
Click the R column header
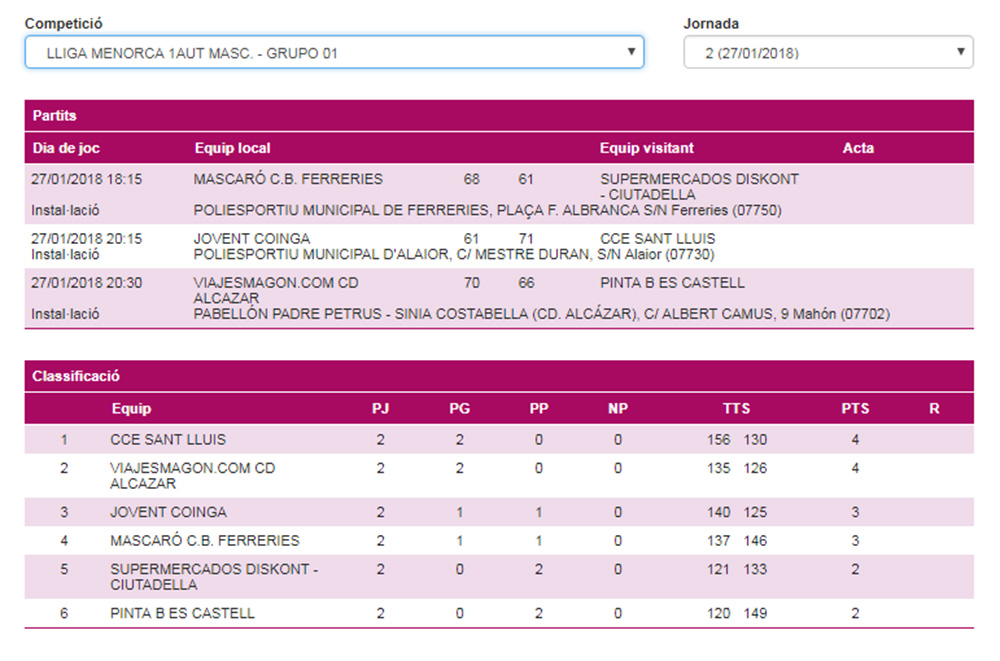tap(934, 409)
